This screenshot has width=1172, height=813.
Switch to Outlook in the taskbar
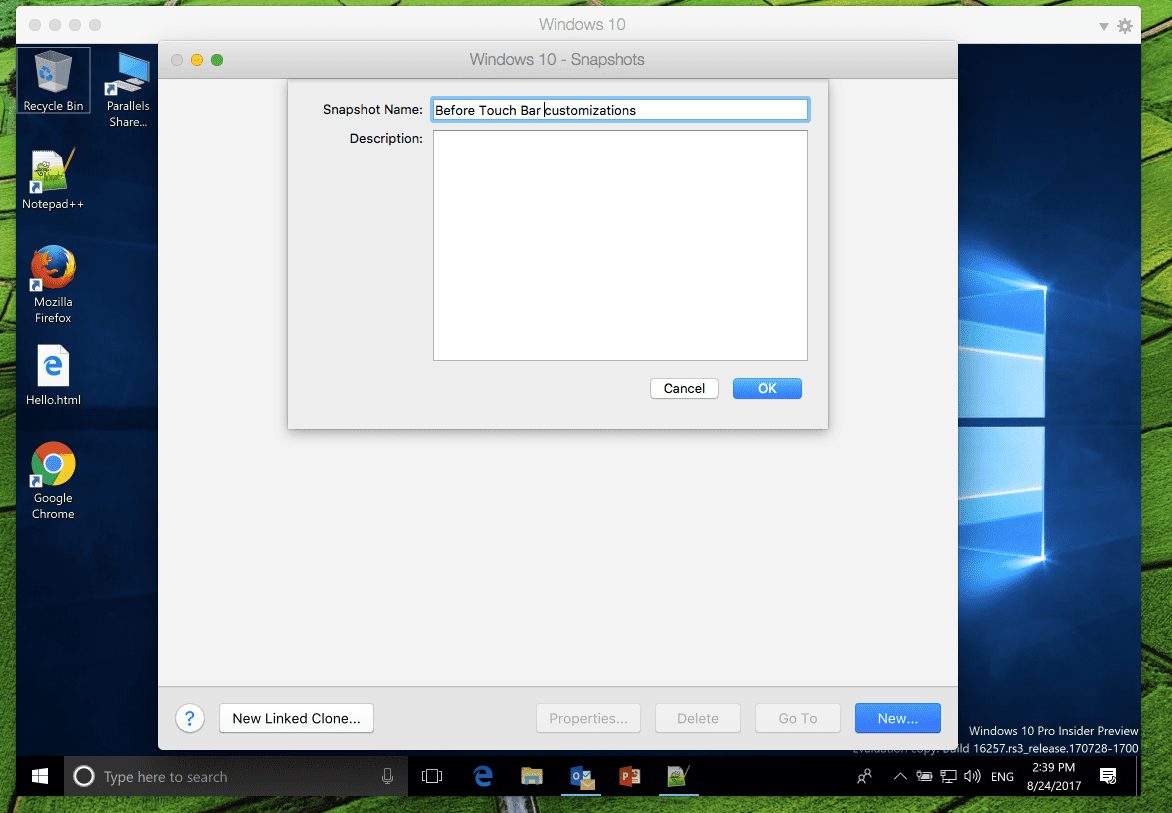[x=582, y=776]
